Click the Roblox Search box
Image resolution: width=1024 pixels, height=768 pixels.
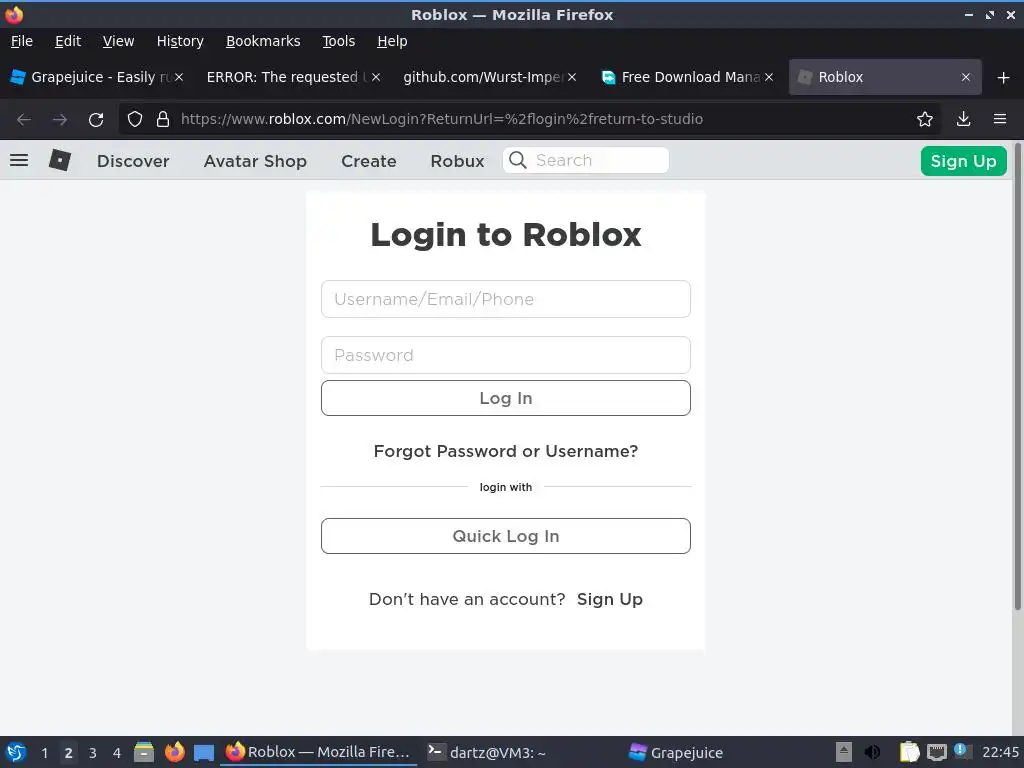[x=586, y=160]
